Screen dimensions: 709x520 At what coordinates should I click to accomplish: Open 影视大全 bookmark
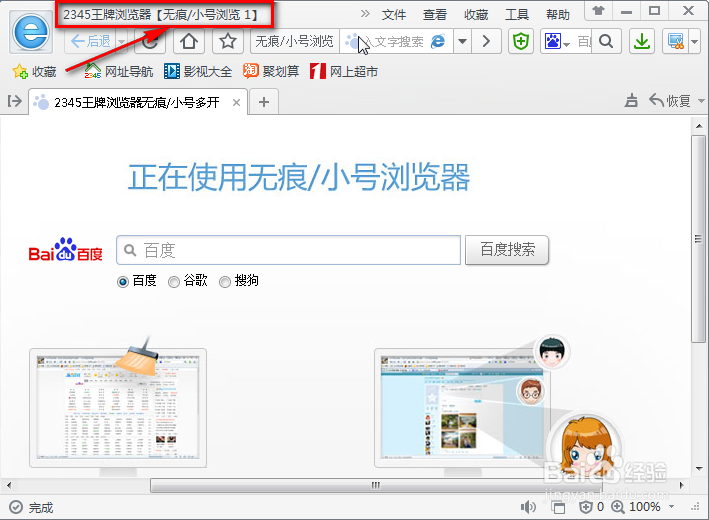pyautogui.click(x=198, y=71)
